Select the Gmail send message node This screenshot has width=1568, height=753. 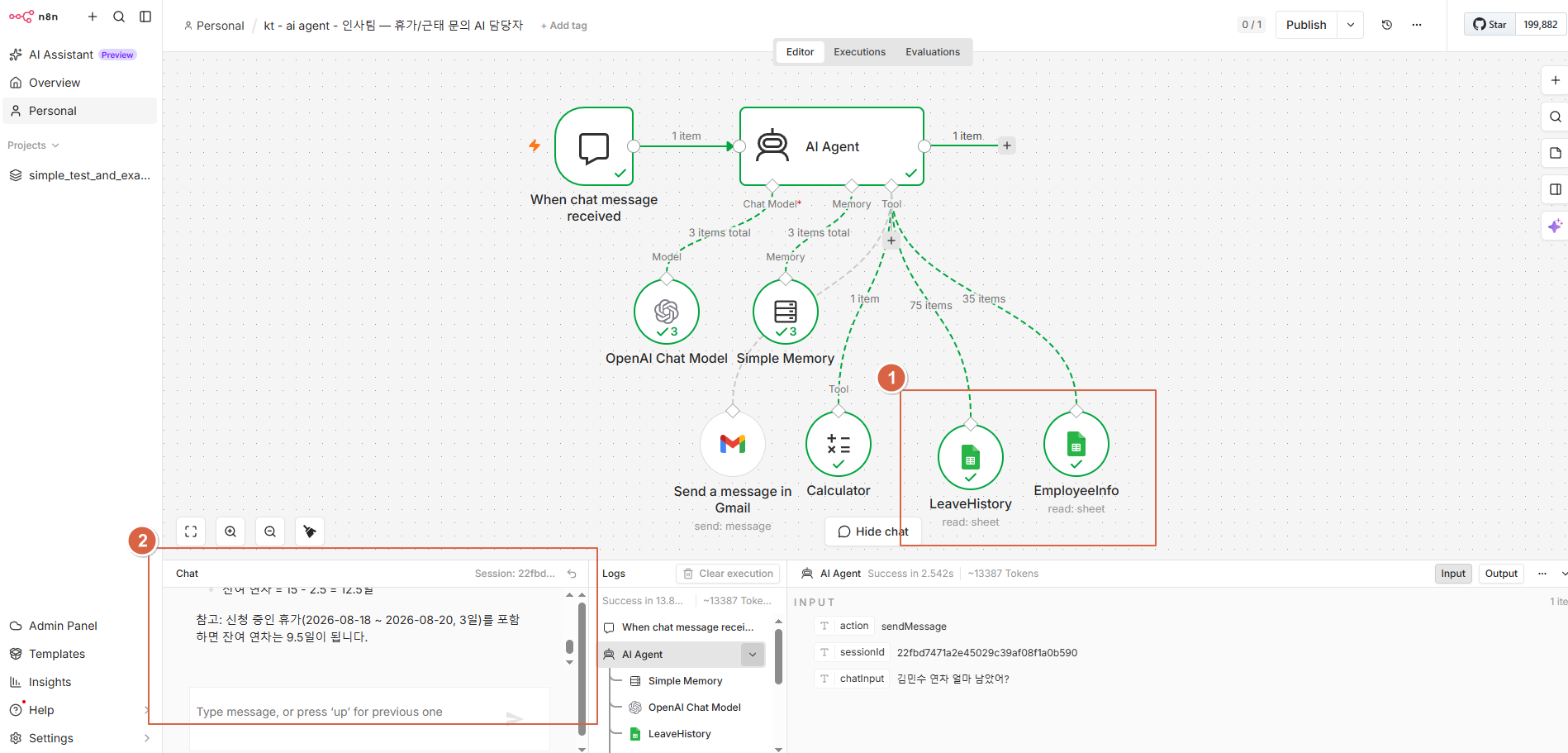[733, 444]
